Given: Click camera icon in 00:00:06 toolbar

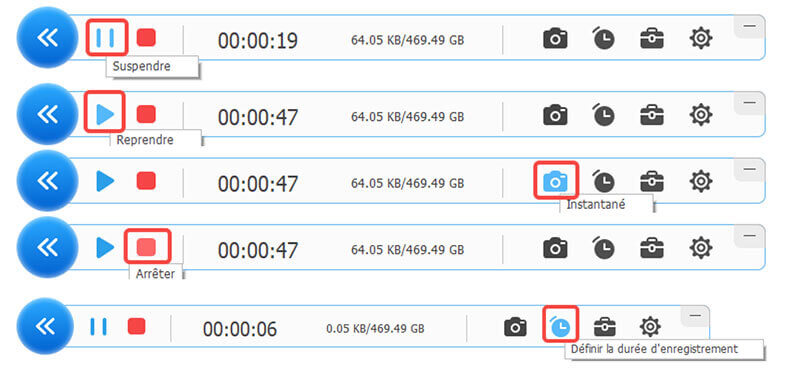Looking at the screenshot, I should point(515,327).
